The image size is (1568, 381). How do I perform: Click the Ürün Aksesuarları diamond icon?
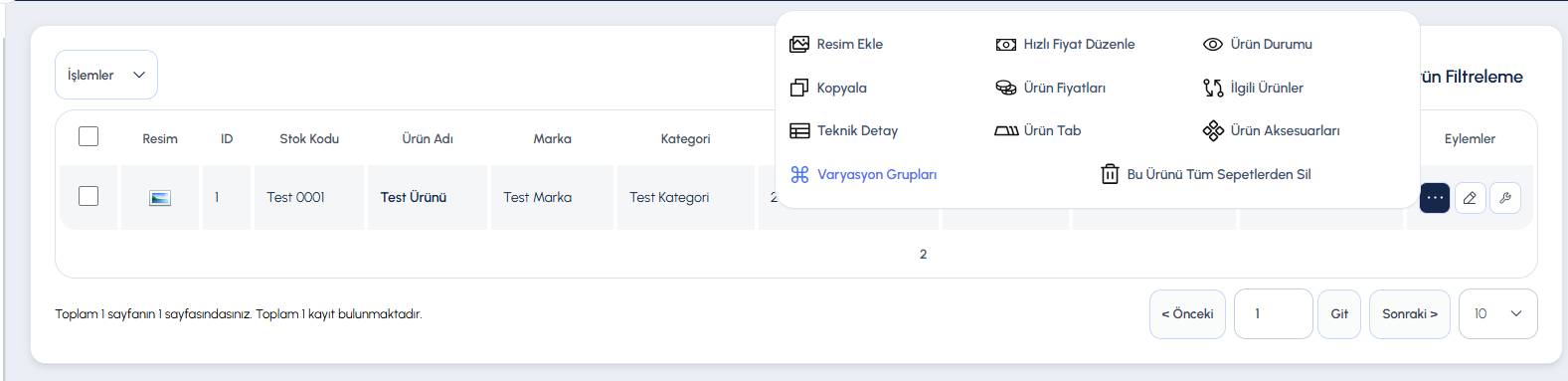1213,130
